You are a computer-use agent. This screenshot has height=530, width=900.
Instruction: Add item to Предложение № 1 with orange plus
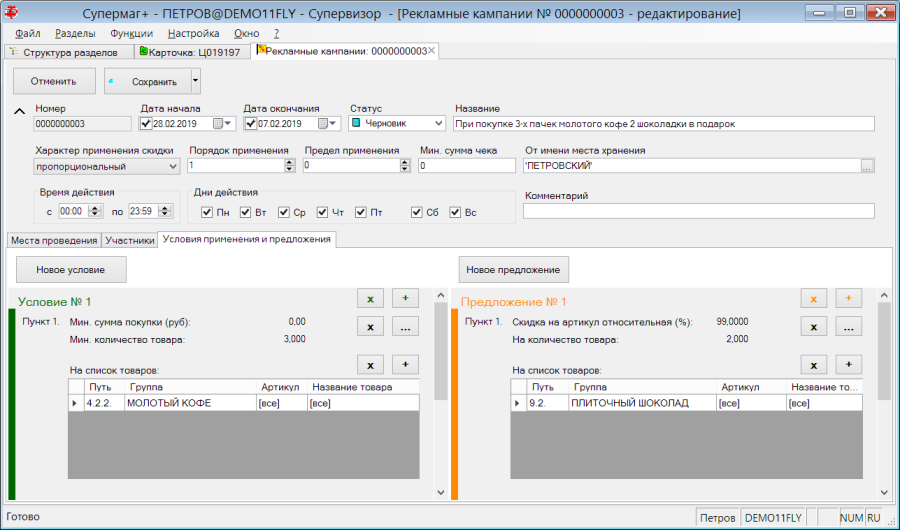point(848,299)
